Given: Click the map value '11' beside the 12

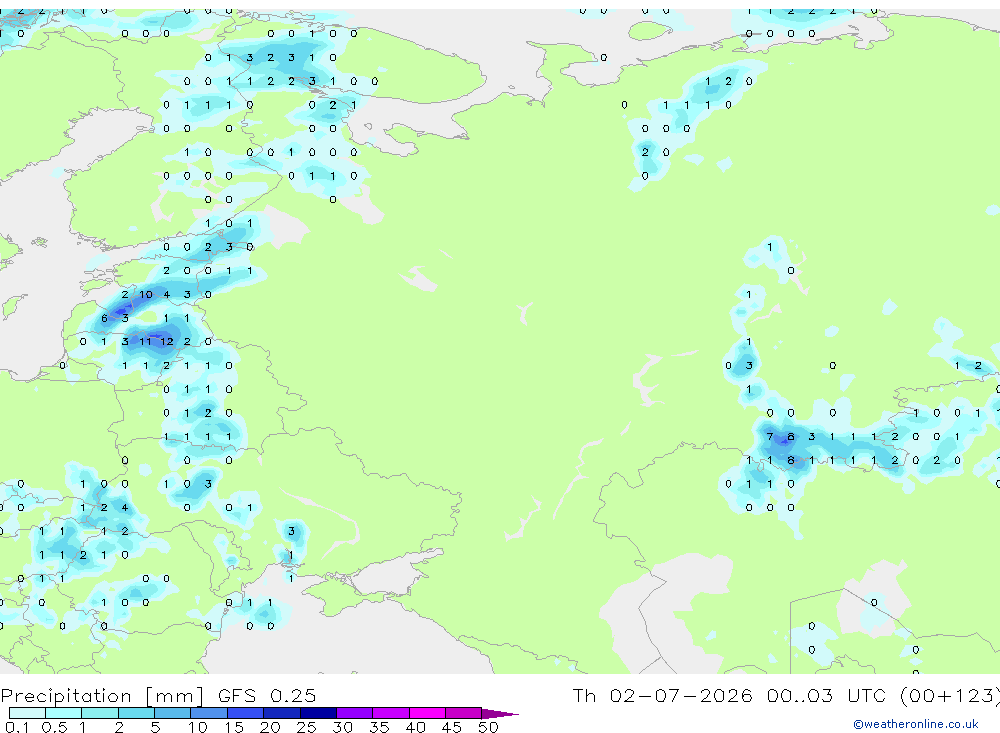Looking at the screenshot, I should [x=145, y=341].
